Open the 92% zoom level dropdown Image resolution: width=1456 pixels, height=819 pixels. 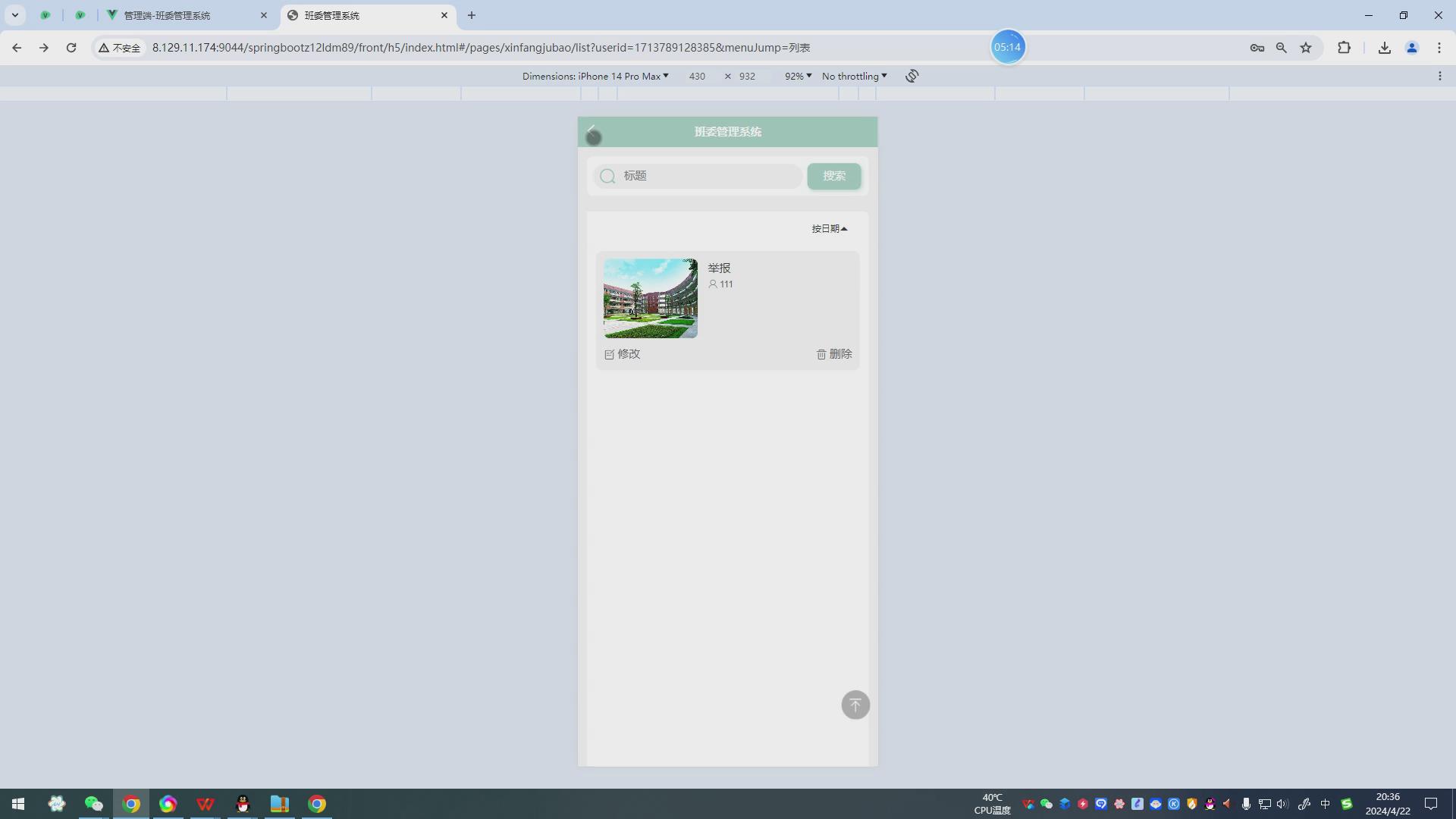tap(798, 76)
